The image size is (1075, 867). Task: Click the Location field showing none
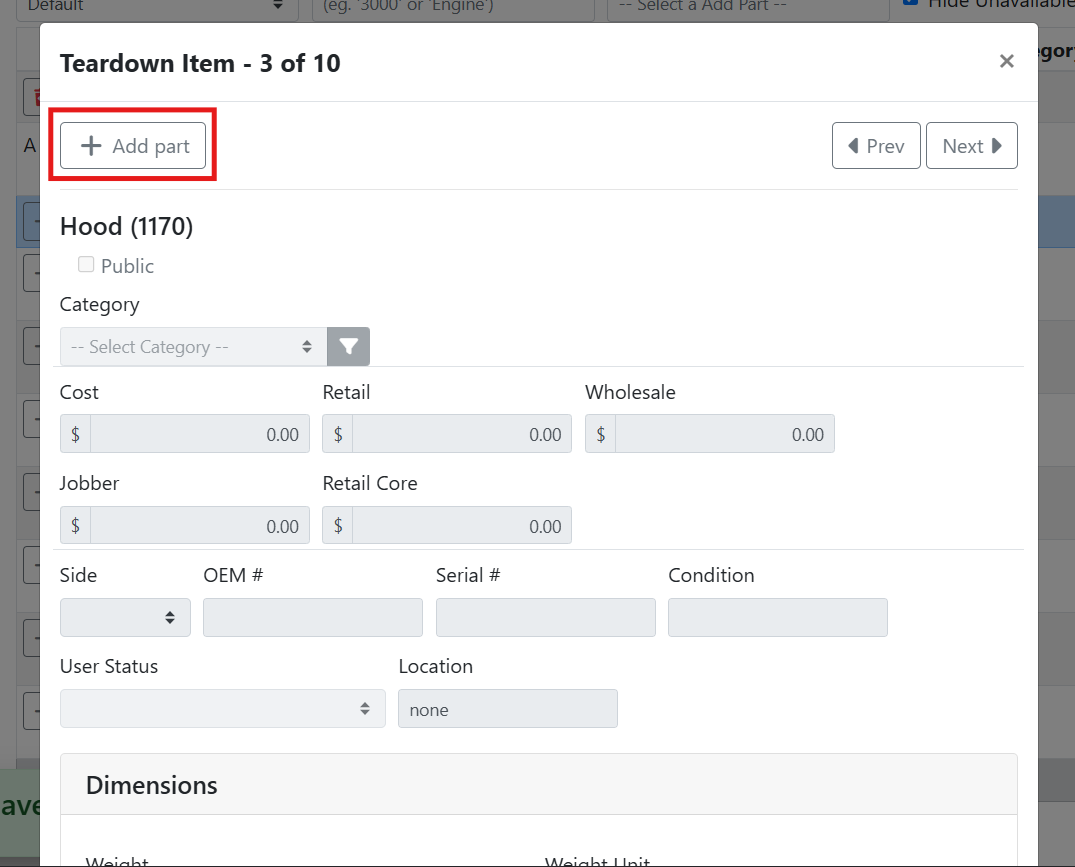507,709
